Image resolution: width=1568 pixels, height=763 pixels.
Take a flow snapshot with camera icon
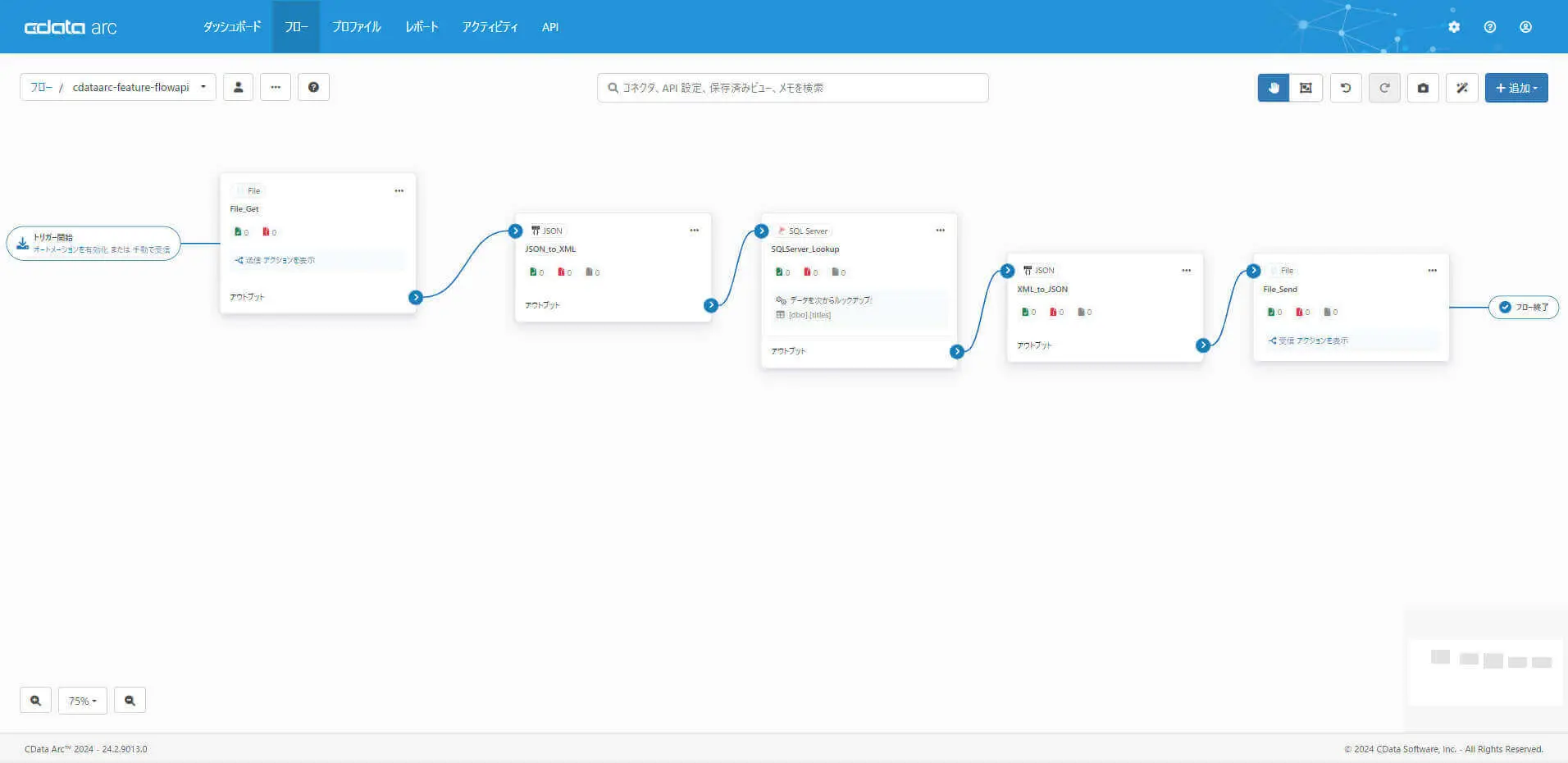1423,88
